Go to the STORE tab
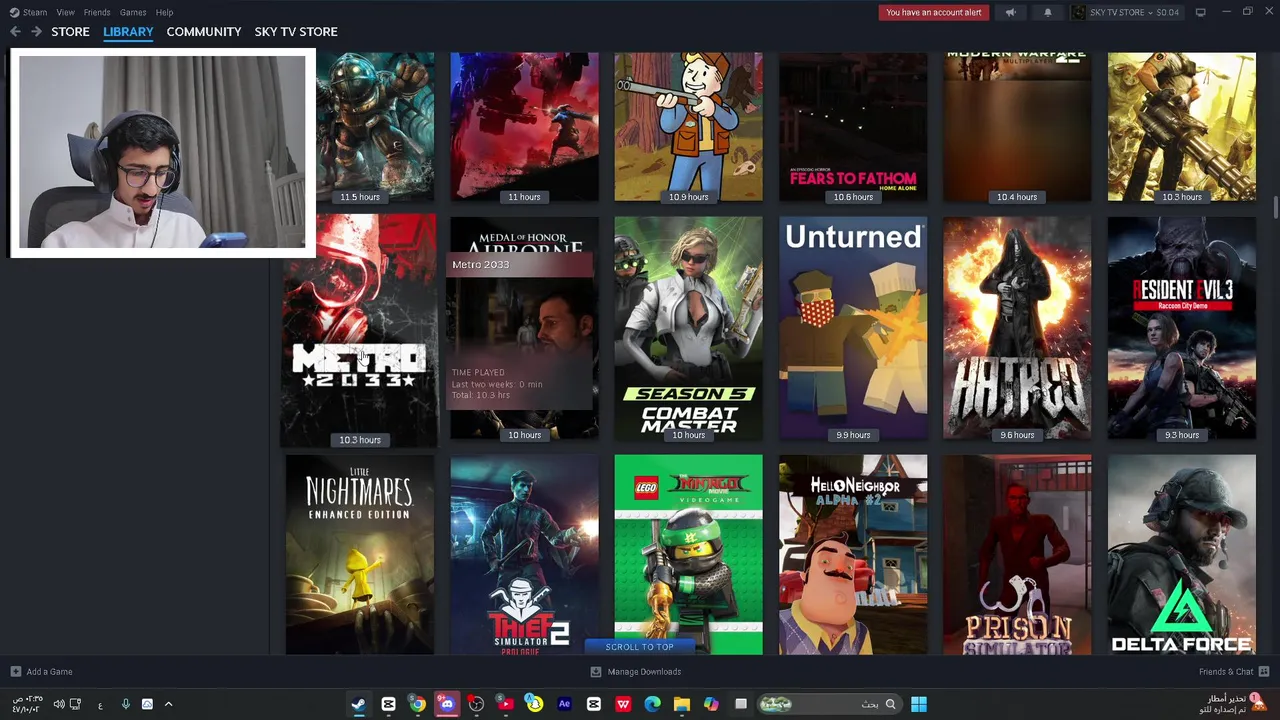 70,32
